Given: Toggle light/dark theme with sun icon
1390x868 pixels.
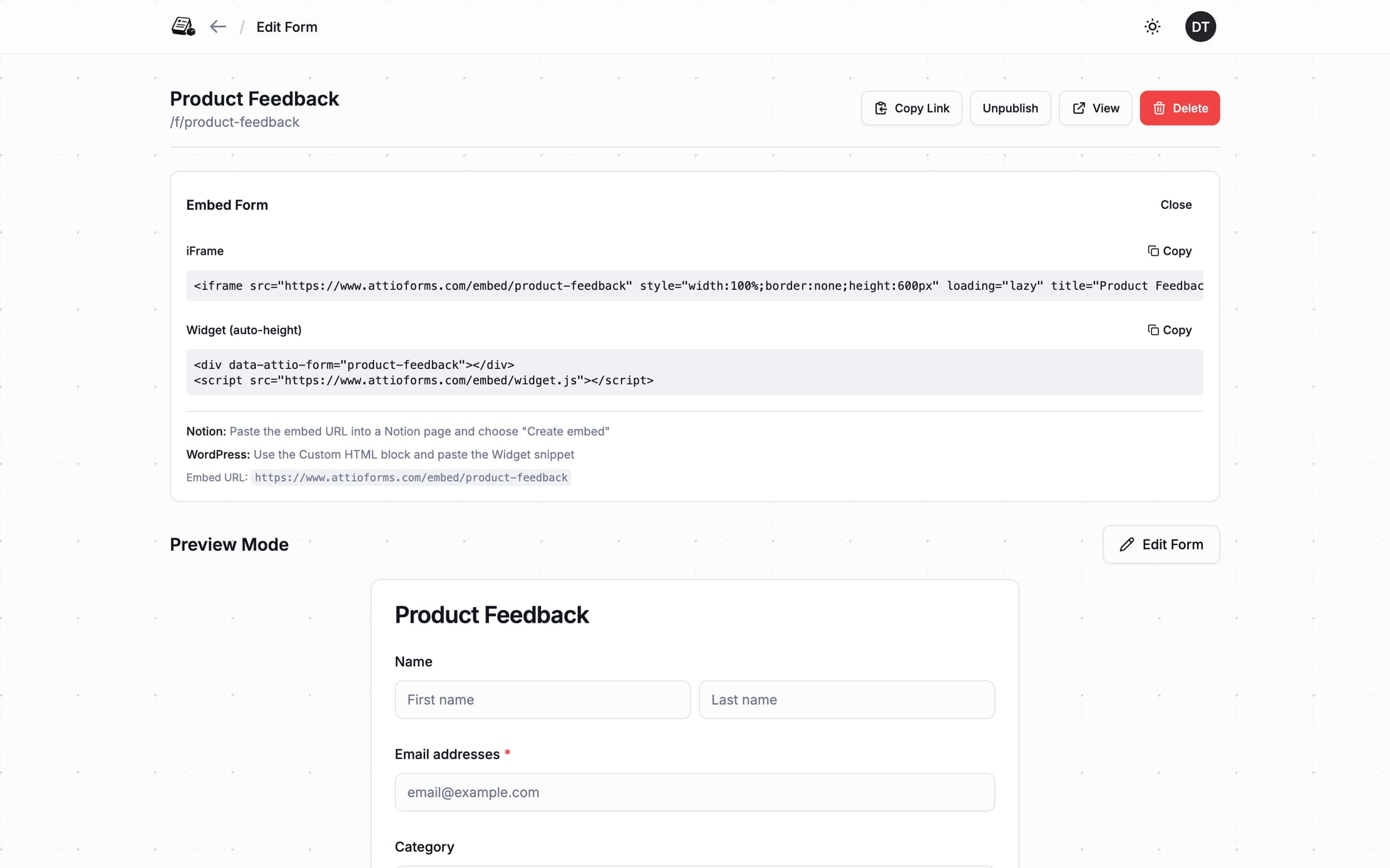Looking at the screenshot, I should coord(1152,26).
